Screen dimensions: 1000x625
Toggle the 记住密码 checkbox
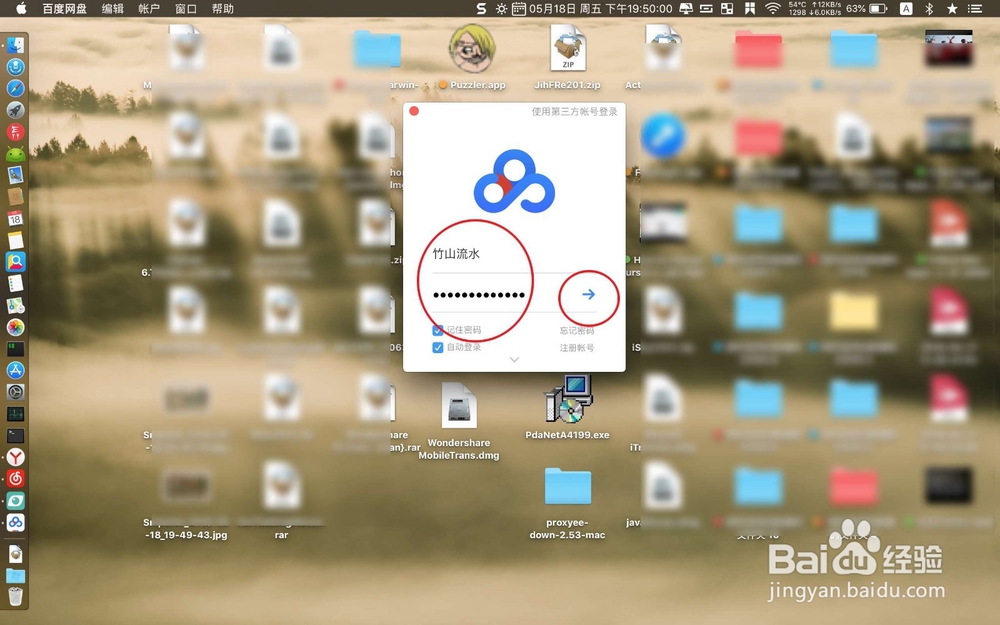click(x=438, y=330)
